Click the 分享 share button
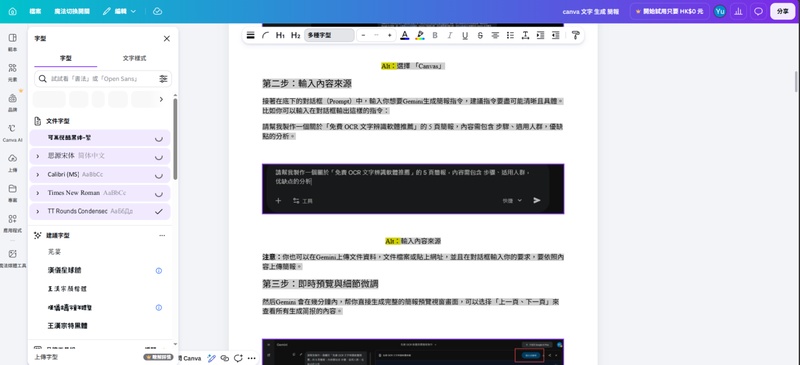800x365 pixels. (x=782, y=11)
